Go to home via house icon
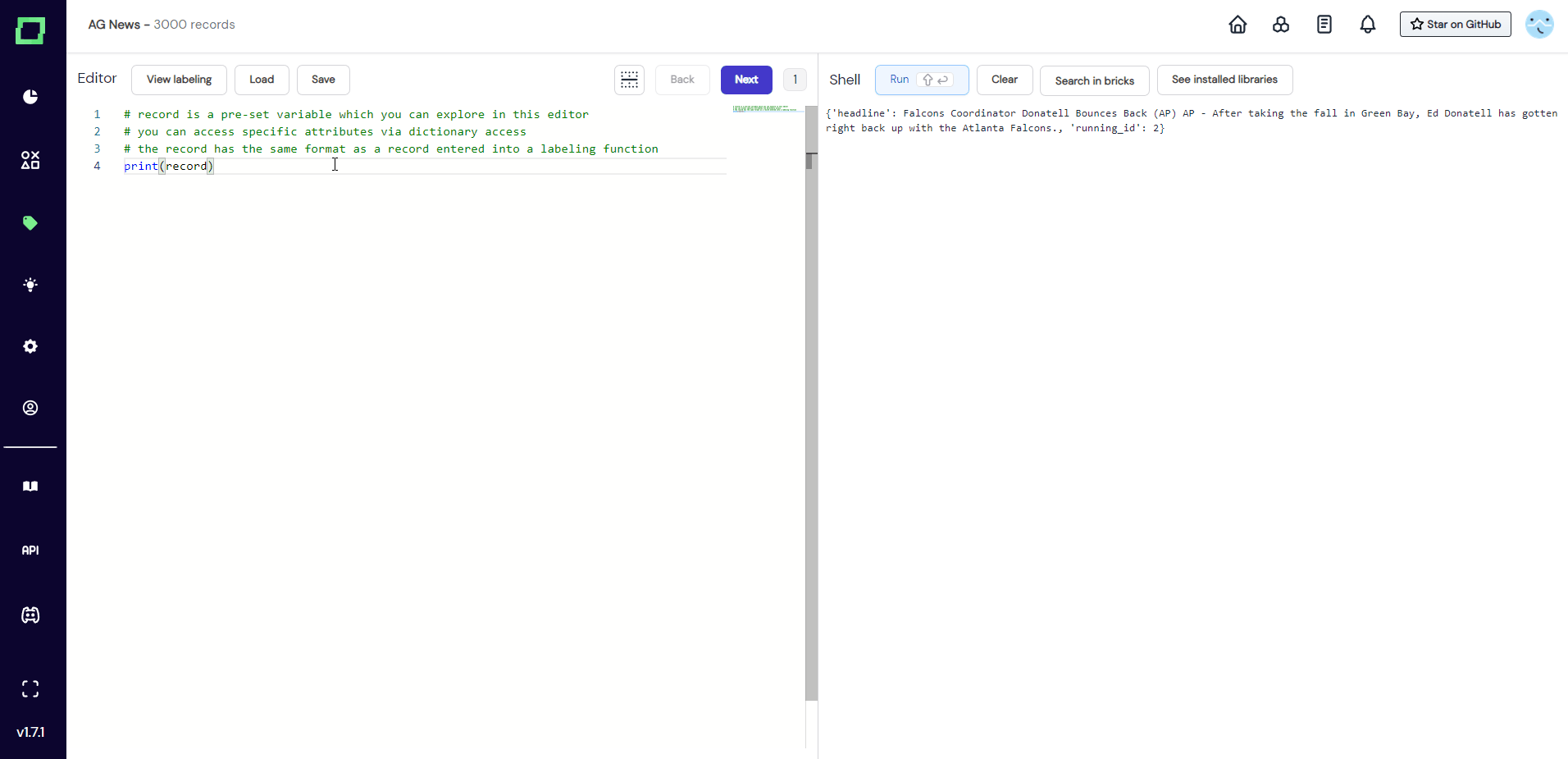The width and height of the screenshot is (1568, 759). (1238, 25)
